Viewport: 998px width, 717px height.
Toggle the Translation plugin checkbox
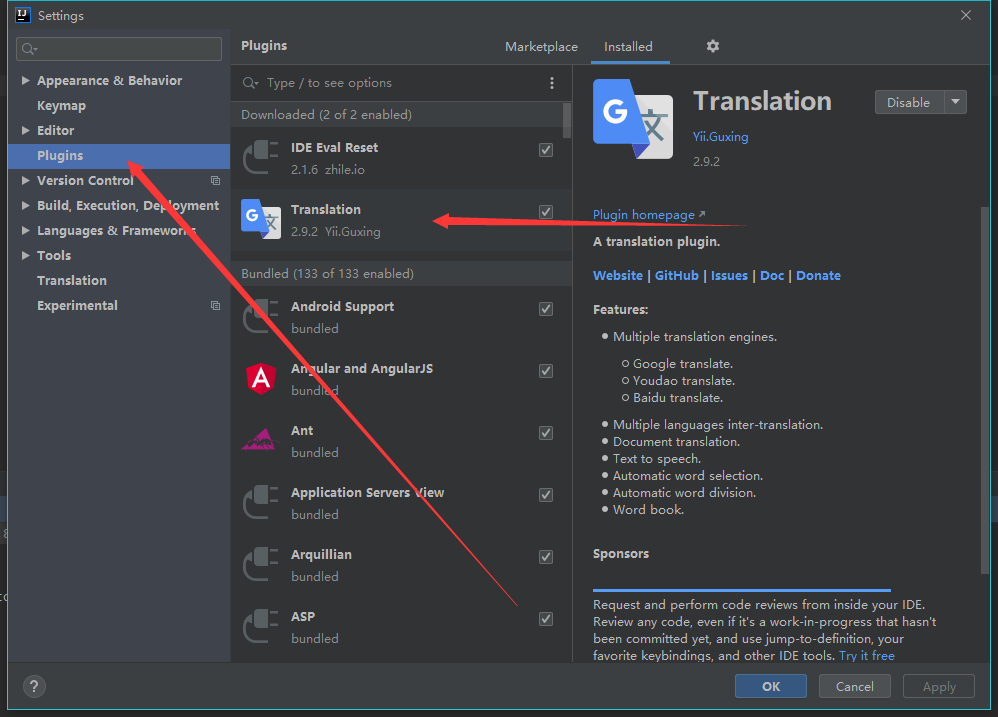point(546,212)
